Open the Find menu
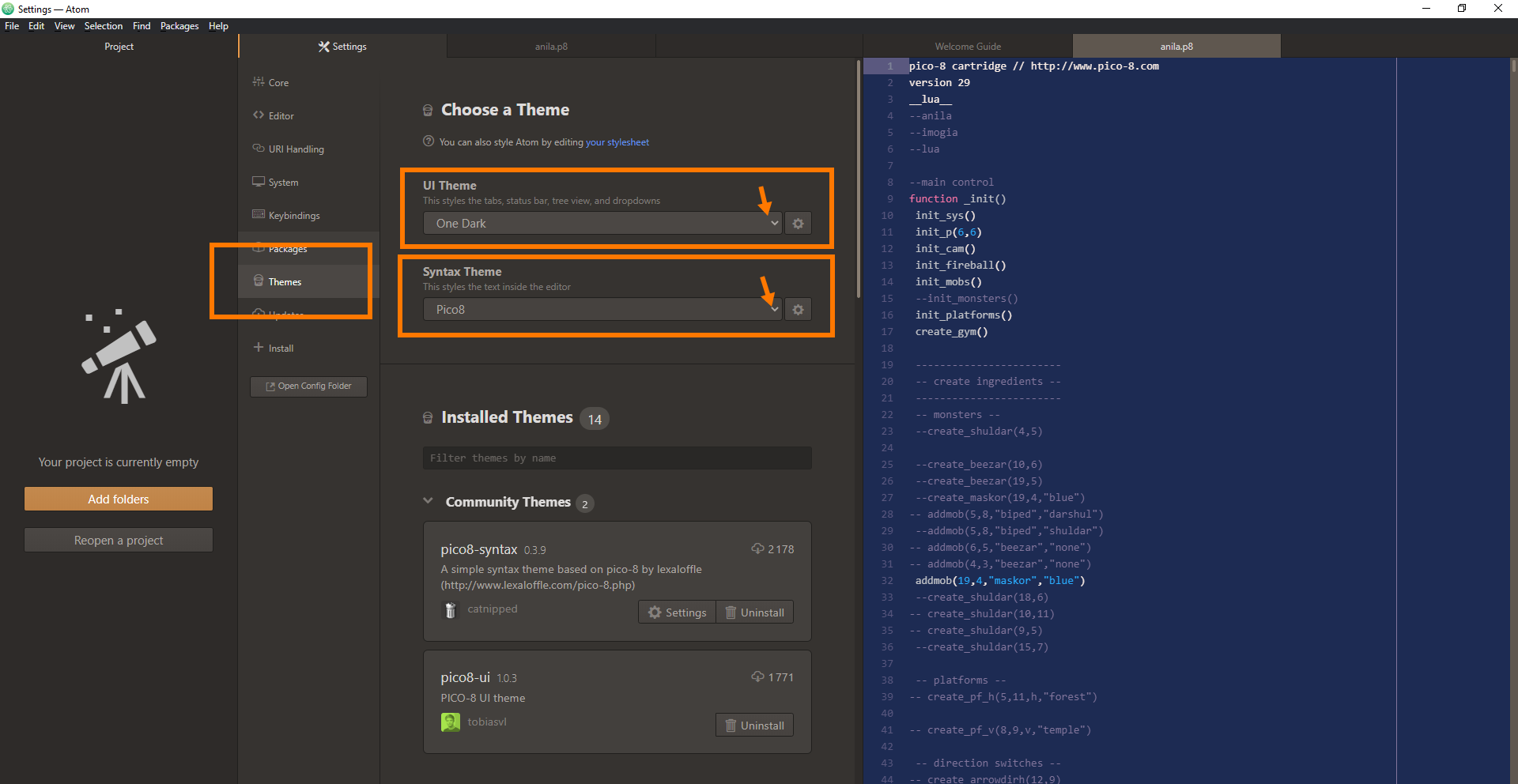 [142, 26]
